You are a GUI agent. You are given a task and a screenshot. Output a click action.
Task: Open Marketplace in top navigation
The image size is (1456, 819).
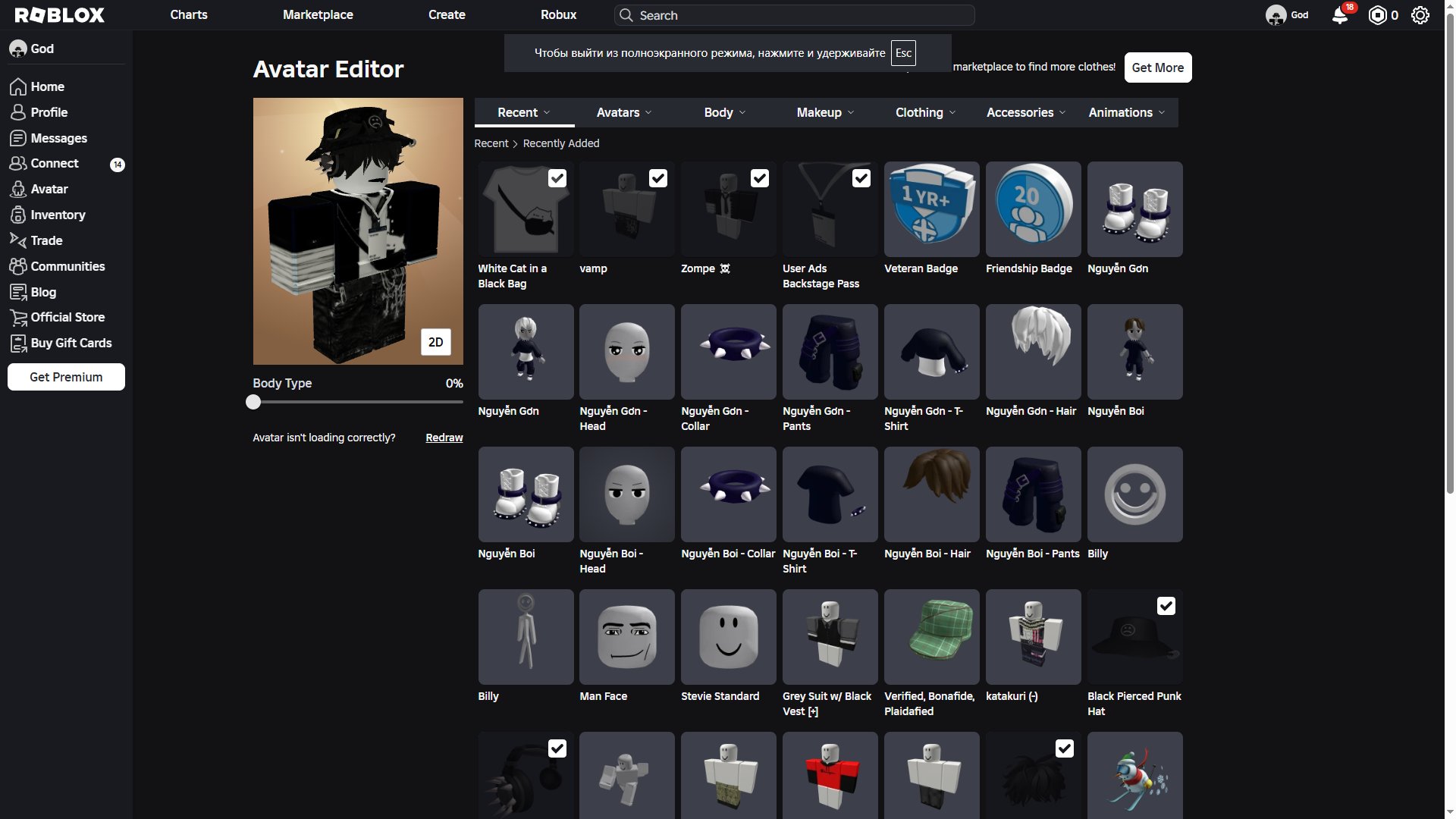click(x=318, y=15)
